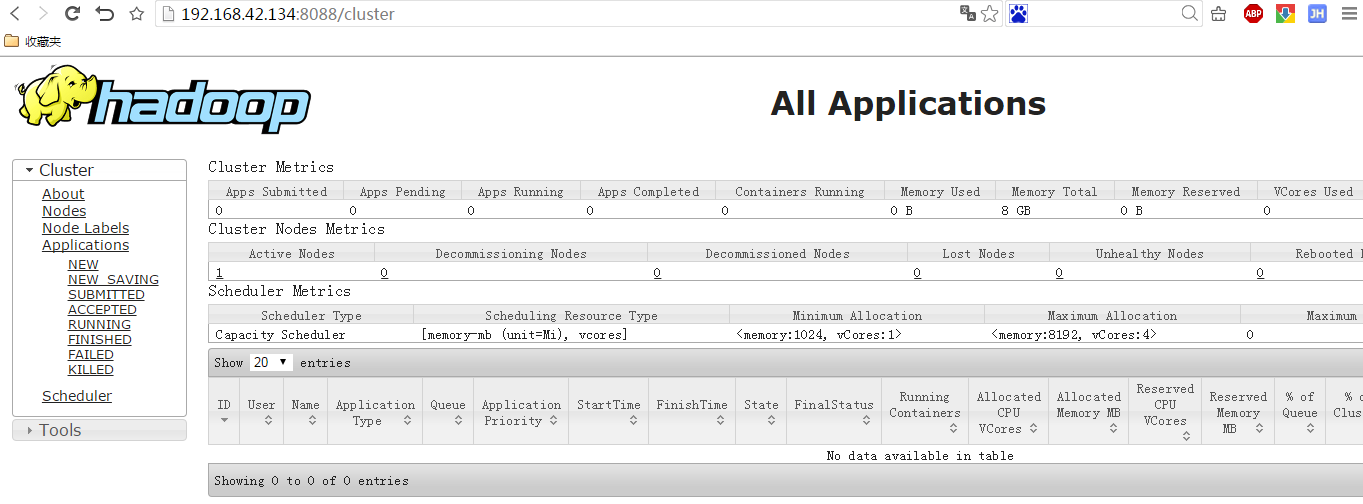Open the Show entries count dropdown
This screenshot has width=1363, height=504.
271,363
